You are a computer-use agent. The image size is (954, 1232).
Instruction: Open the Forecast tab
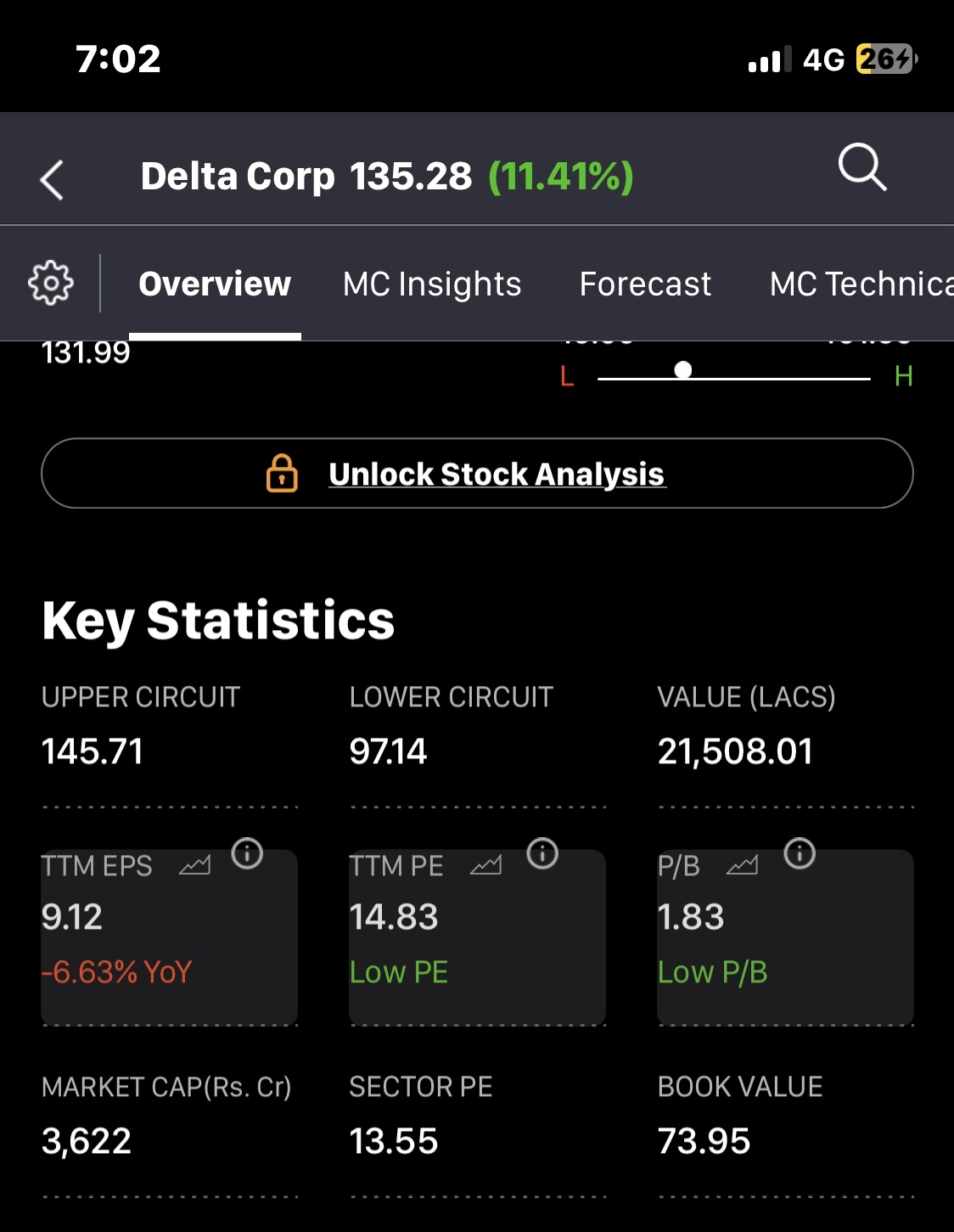(645, 284)
